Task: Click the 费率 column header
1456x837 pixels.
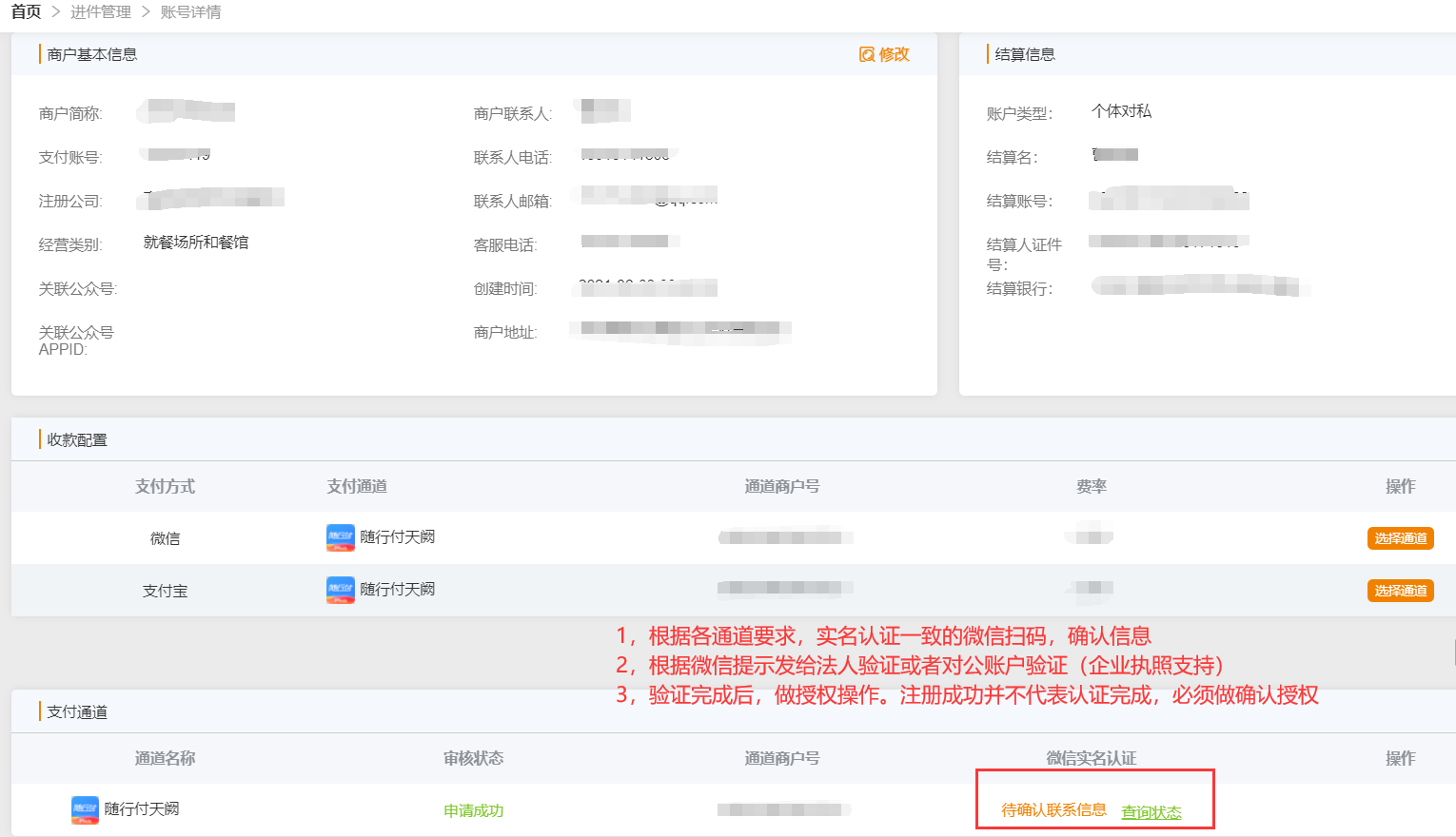Action: click(x=1091, y=486)
